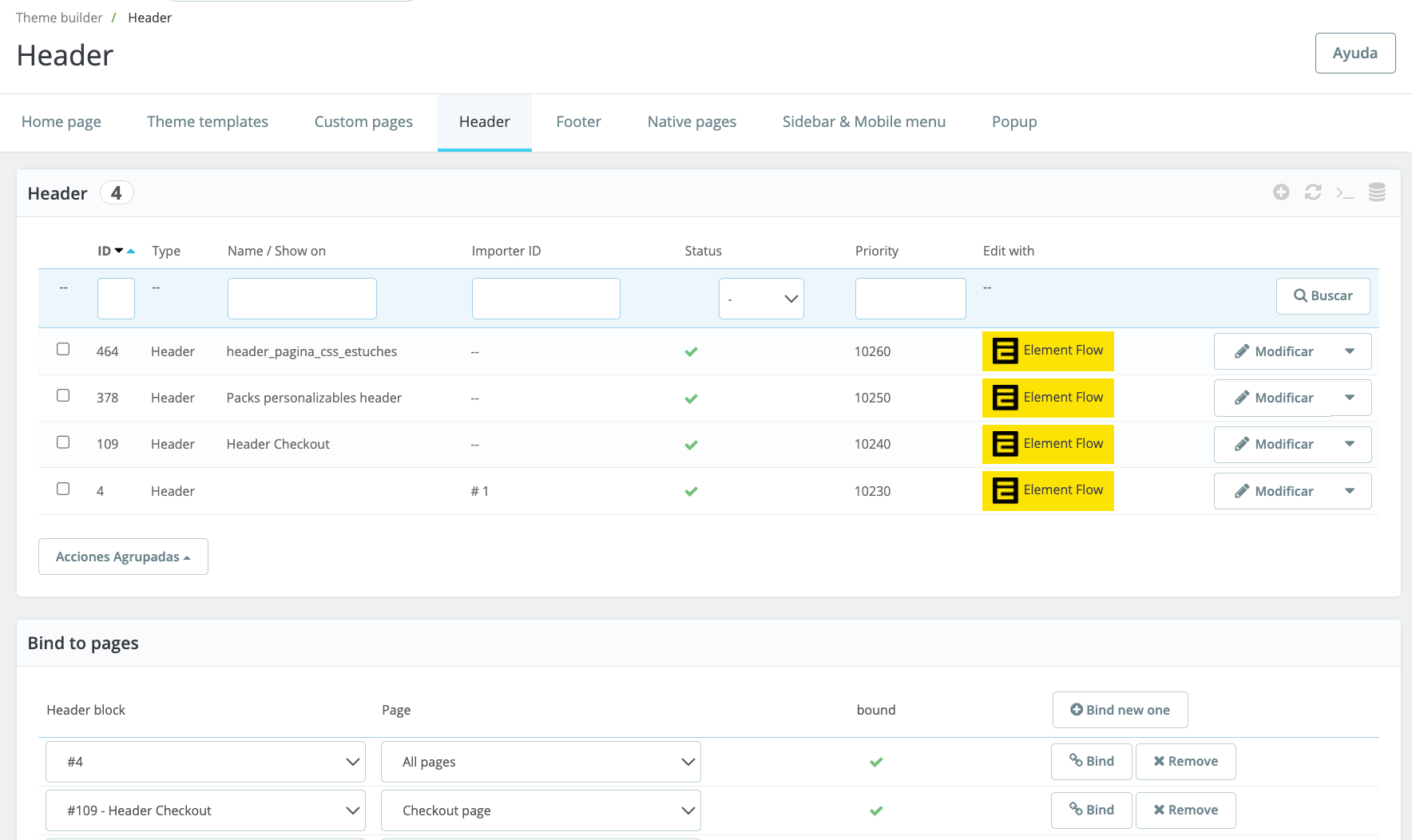The image size is (1412, 840).
Task: Switch to Native pages tab
Action: (x=692, y=122)
